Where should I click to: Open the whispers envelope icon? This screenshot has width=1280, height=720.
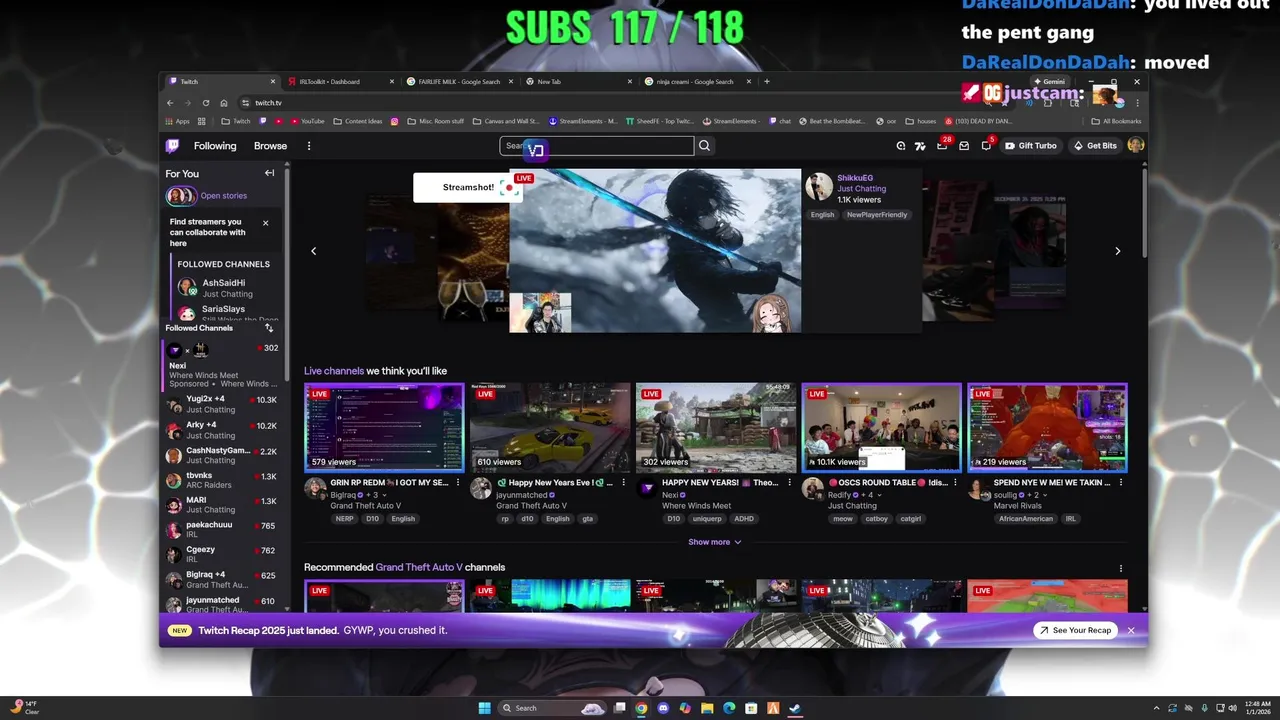point(964,146)
